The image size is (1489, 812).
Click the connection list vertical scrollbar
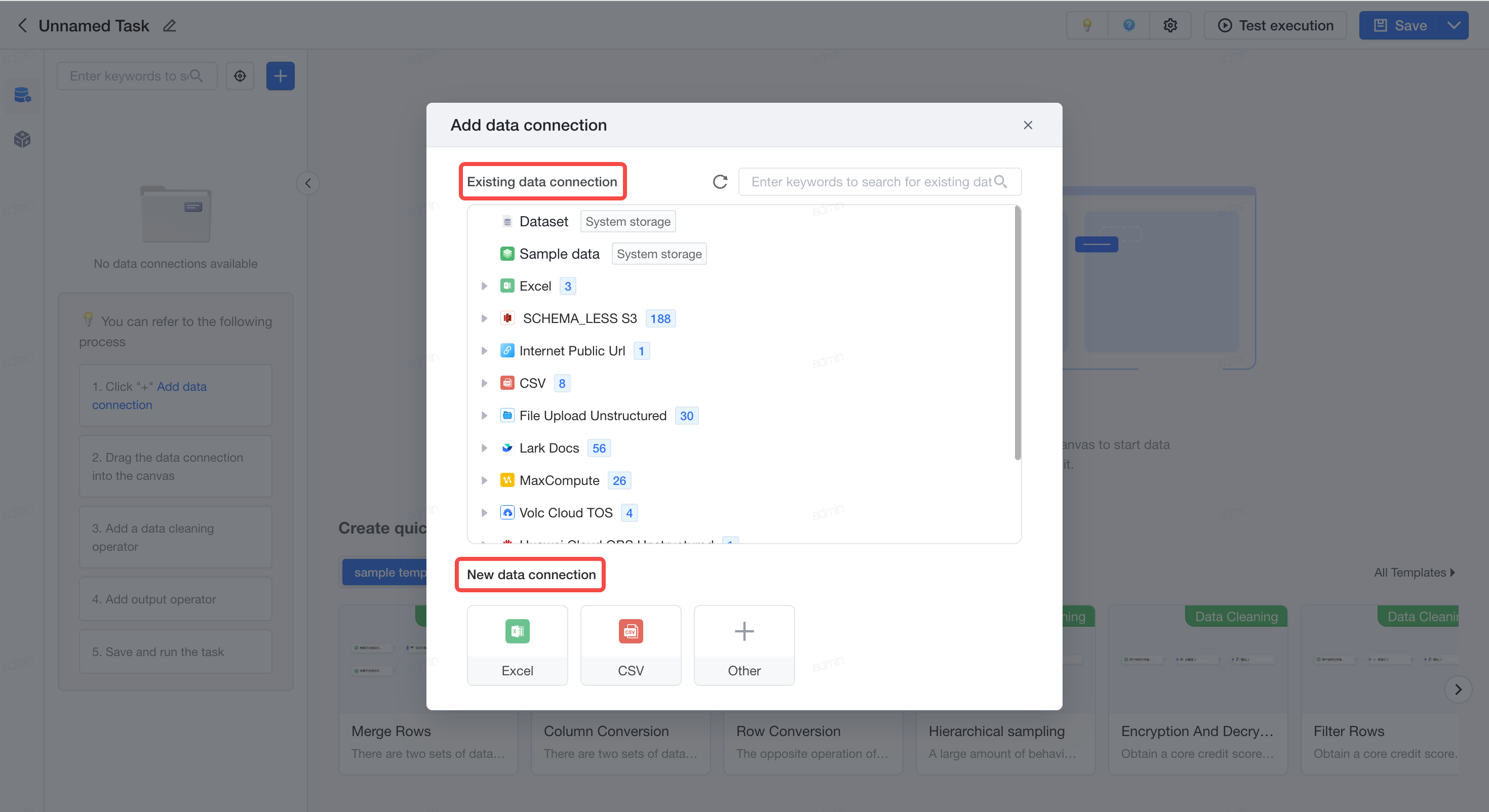coord(1017,334)
